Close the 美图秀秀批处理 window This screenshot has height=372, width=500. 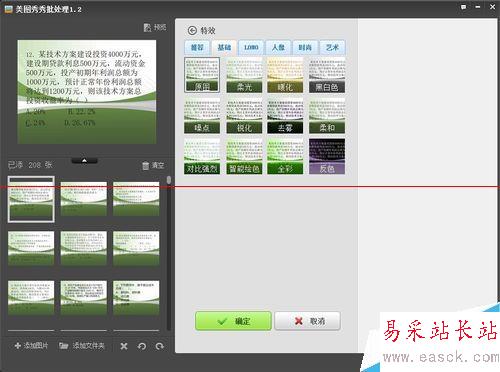pyautogui.click(x=492, y=7)
